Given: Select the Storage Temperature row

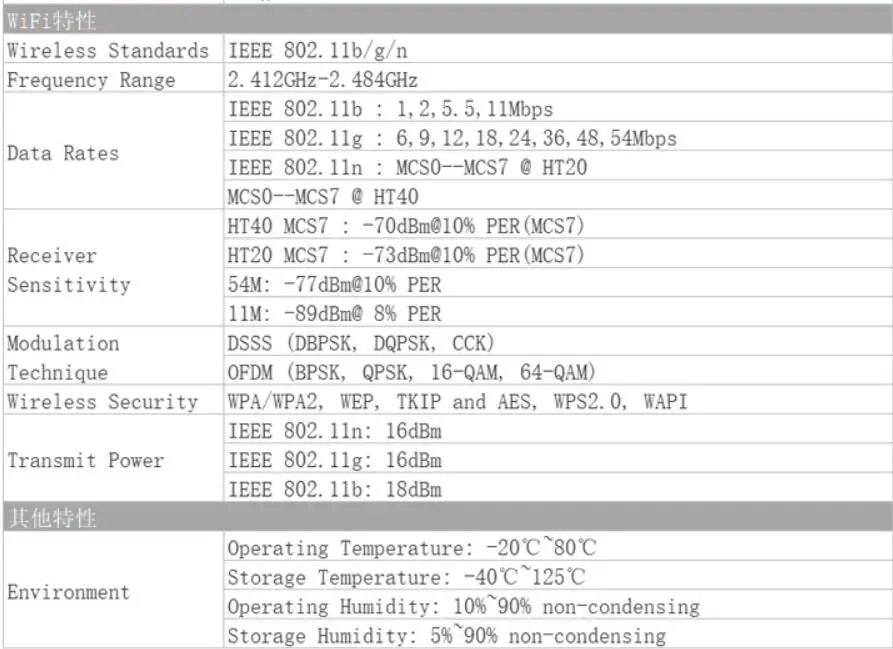Looking at the screenshot, I should (x=407, y=577).
